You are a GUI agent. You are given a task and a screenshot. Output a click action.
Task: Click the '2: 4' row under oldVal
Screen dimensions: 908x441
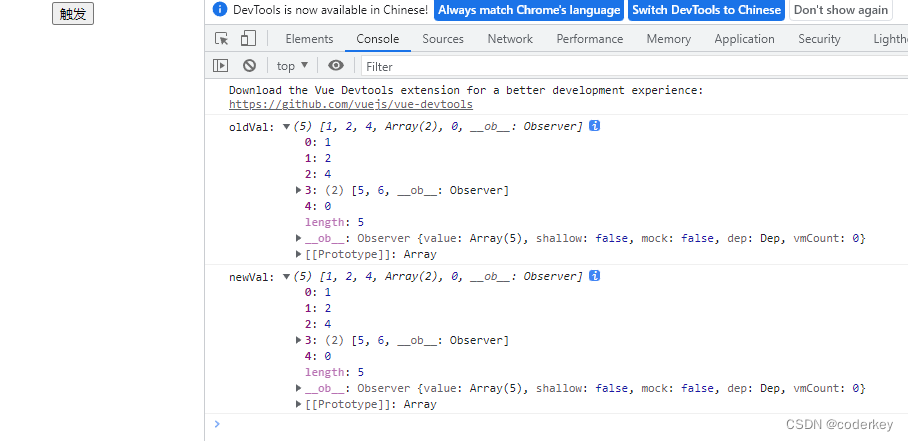(318, 174)
